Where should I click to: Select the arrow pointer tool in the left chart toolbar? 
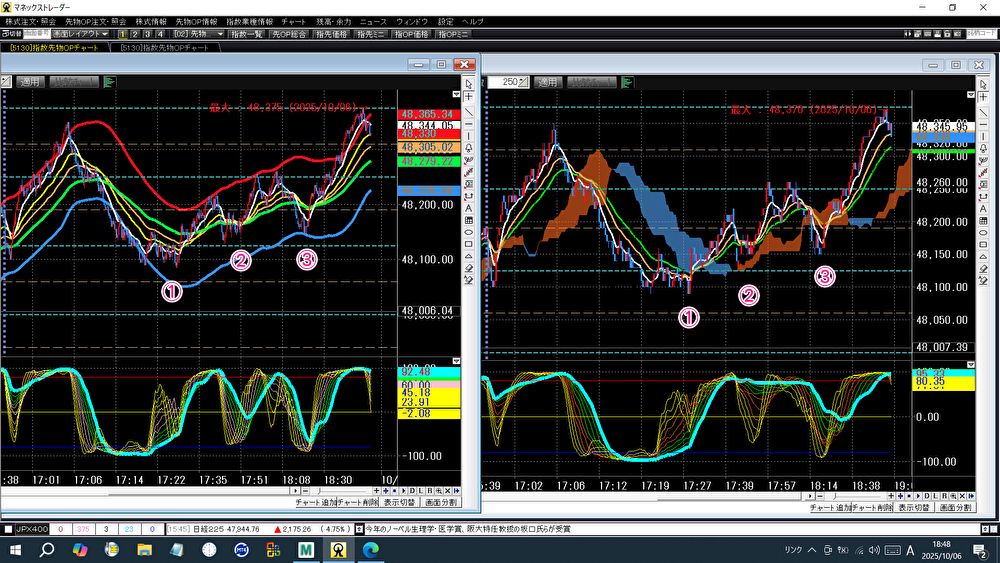point(469,85)
